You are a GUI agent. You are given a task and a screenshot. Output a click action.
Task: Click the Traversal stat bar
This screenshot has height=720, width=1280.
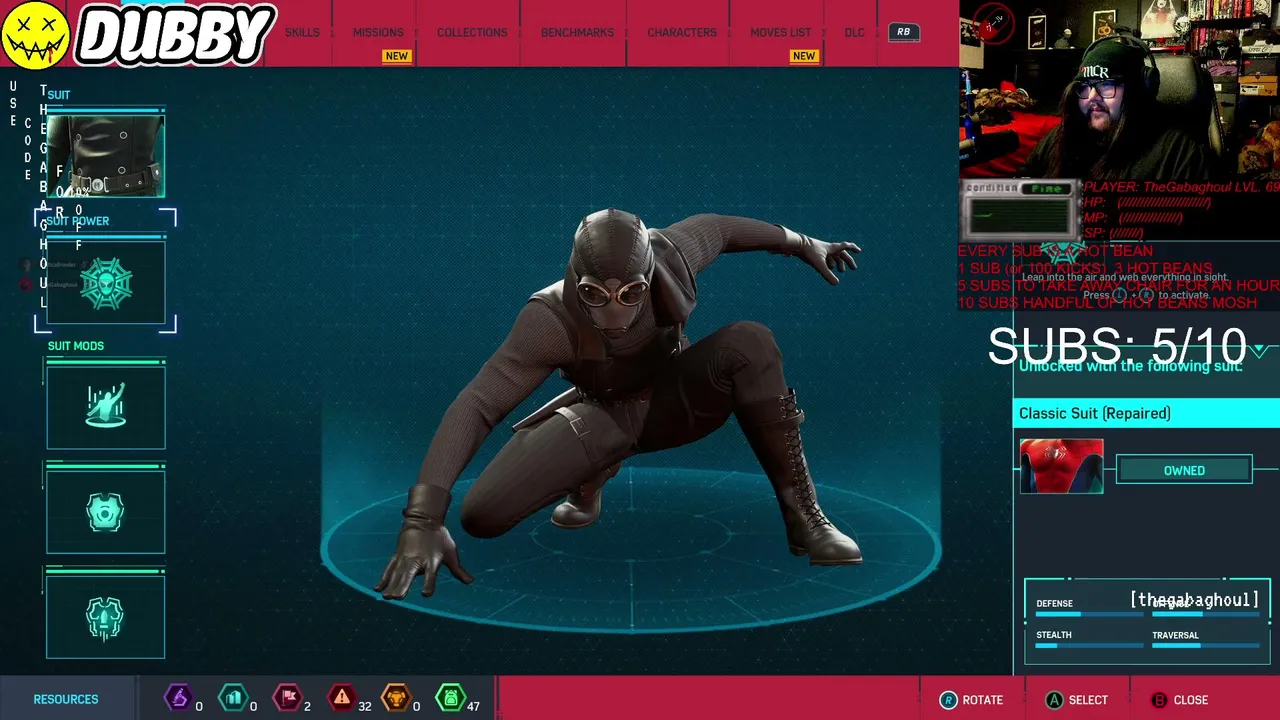1205,646
